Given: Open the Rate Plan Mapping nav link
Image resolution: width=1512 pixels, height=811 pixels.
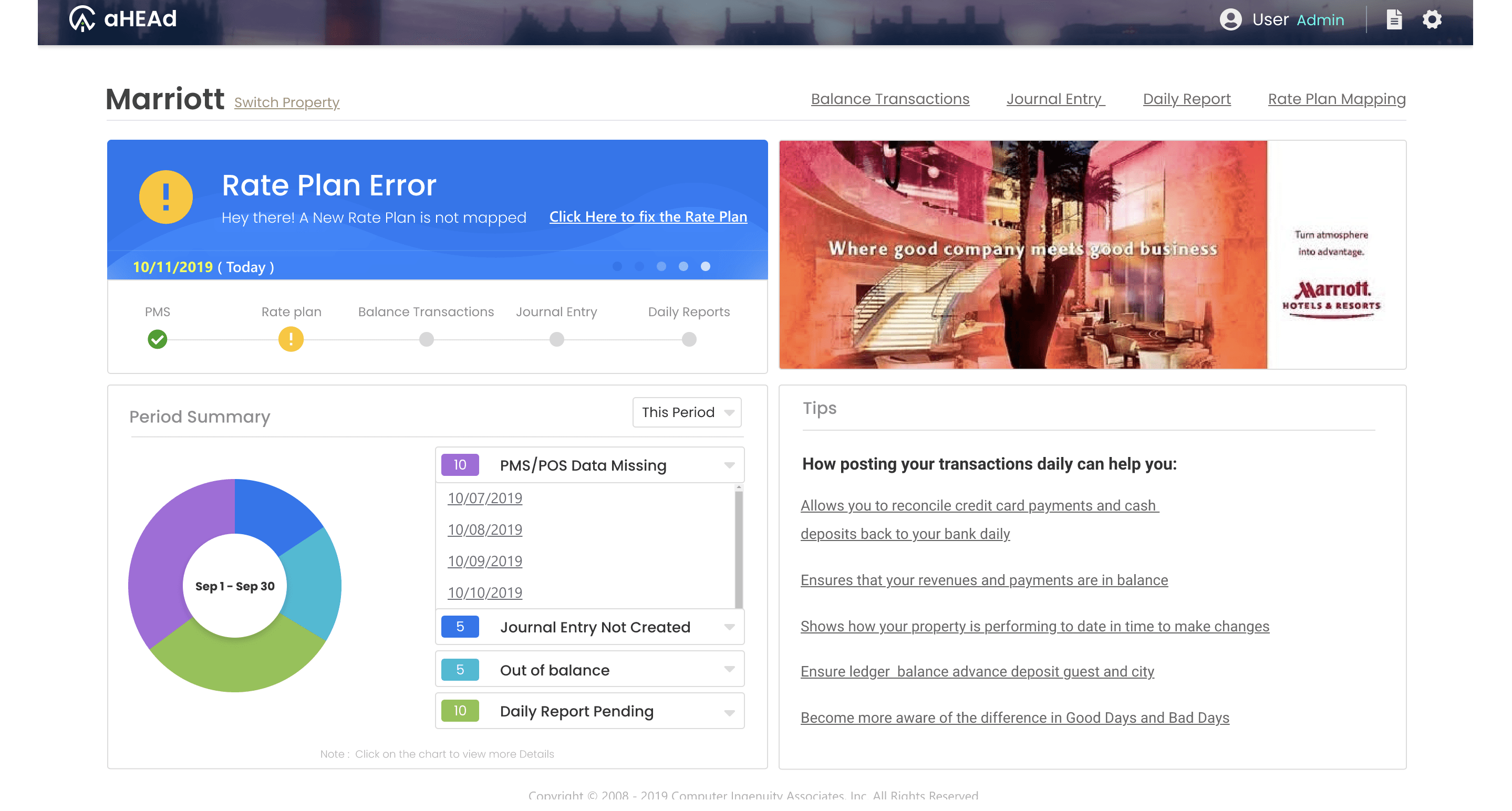Looking at the screenshot, I should [x=1337, y=99].
